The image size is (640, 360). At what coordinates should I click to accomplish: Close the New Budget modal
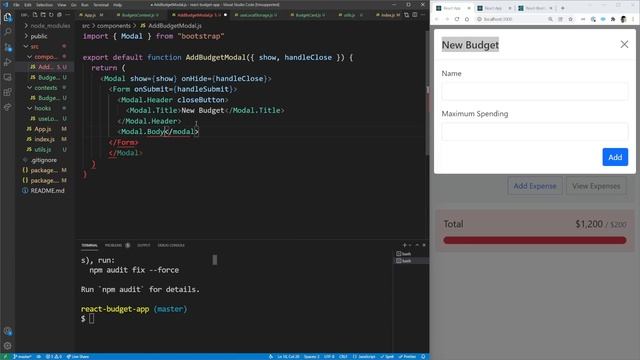coord(624,44)
